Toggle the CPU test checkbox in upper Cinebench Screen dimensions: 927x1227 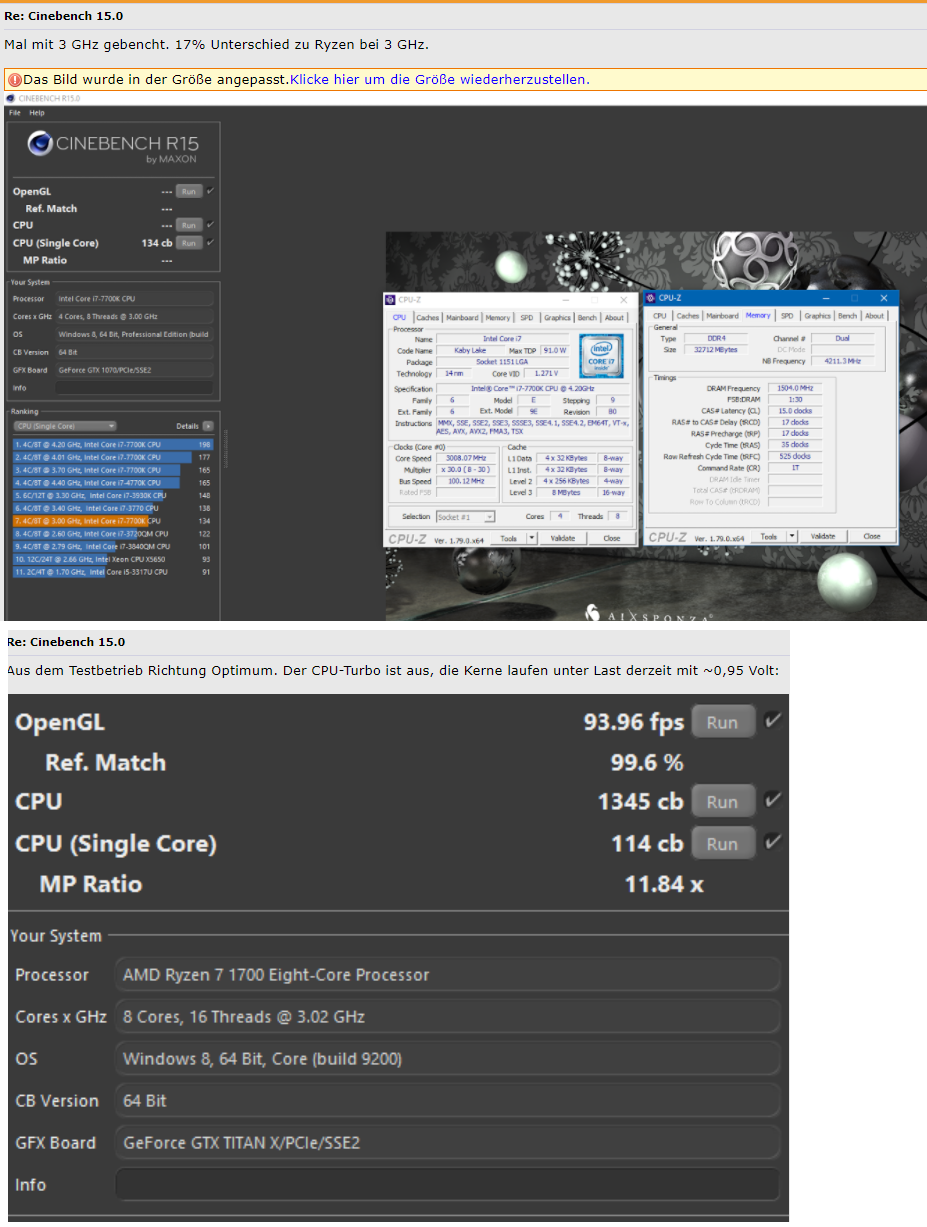pos(210,225)
